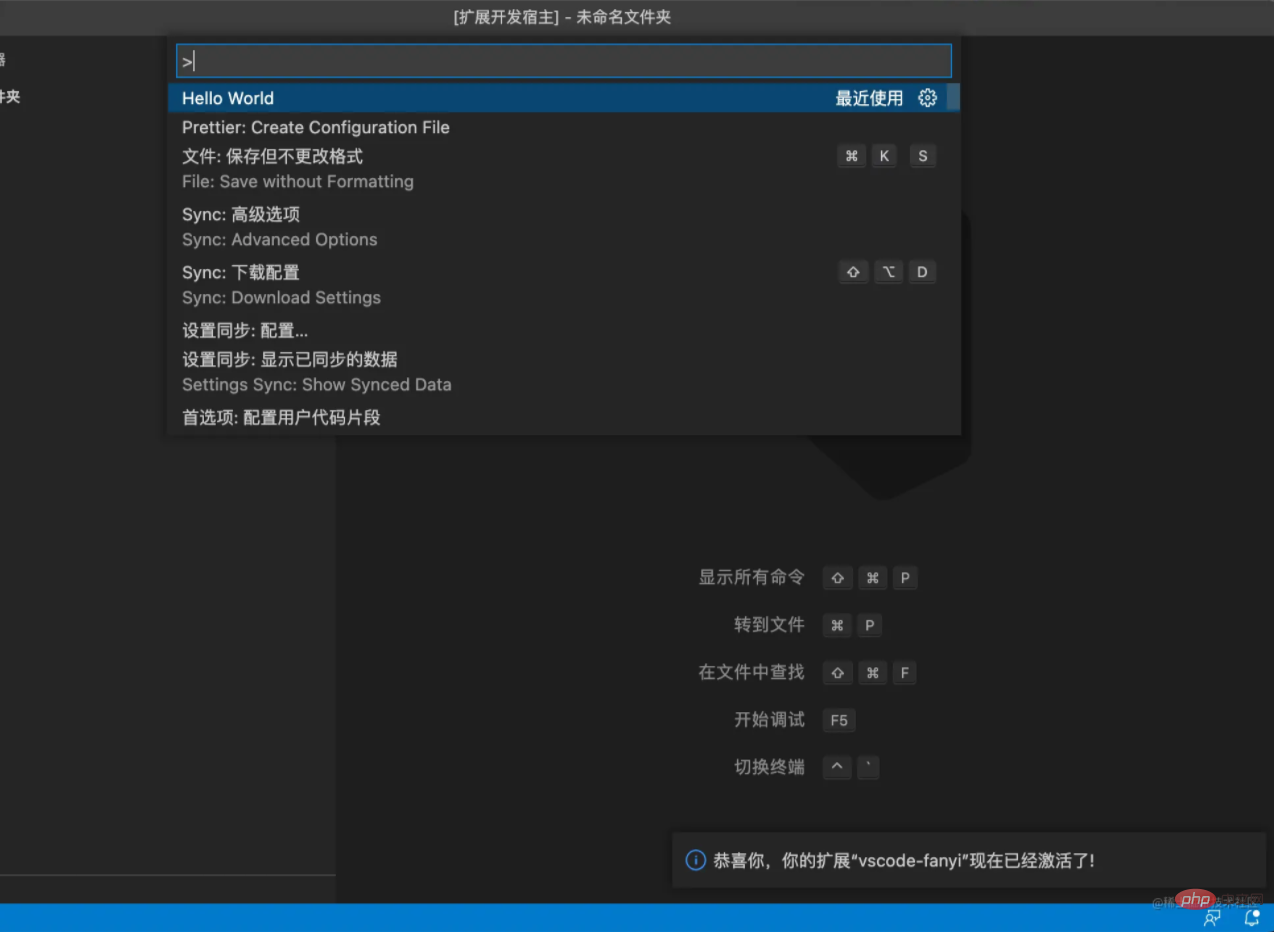Click the gear icon beside Hello World
1274x932 pixels.
(x=927, y=98)
